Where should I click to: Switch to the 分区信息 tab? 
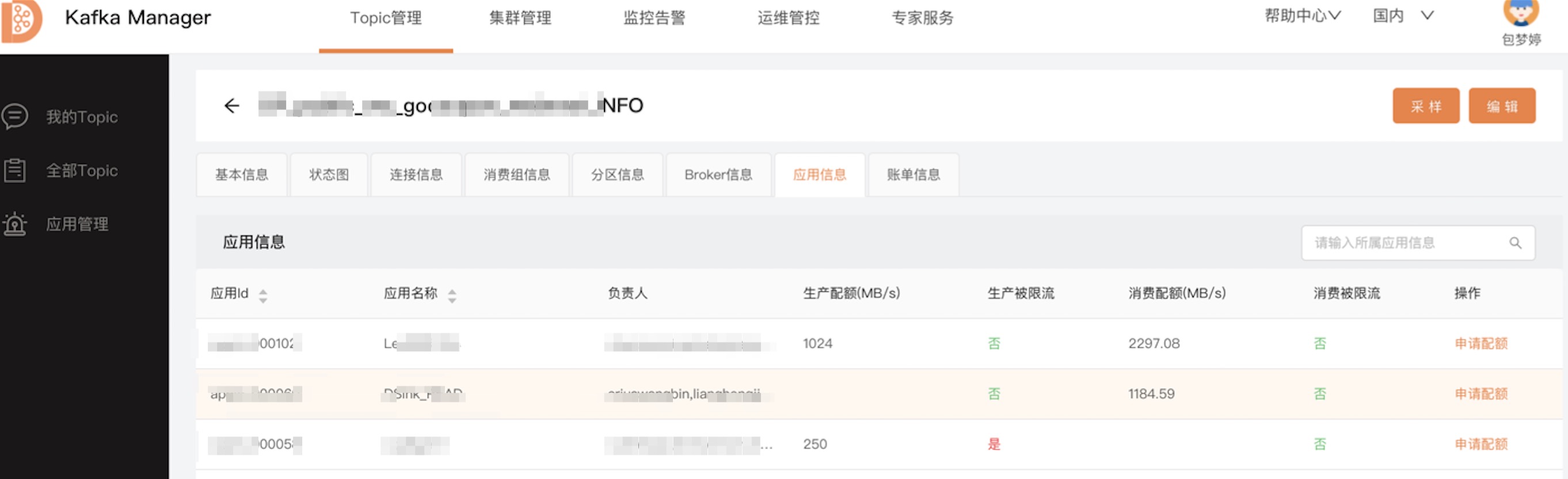point(616,175)
